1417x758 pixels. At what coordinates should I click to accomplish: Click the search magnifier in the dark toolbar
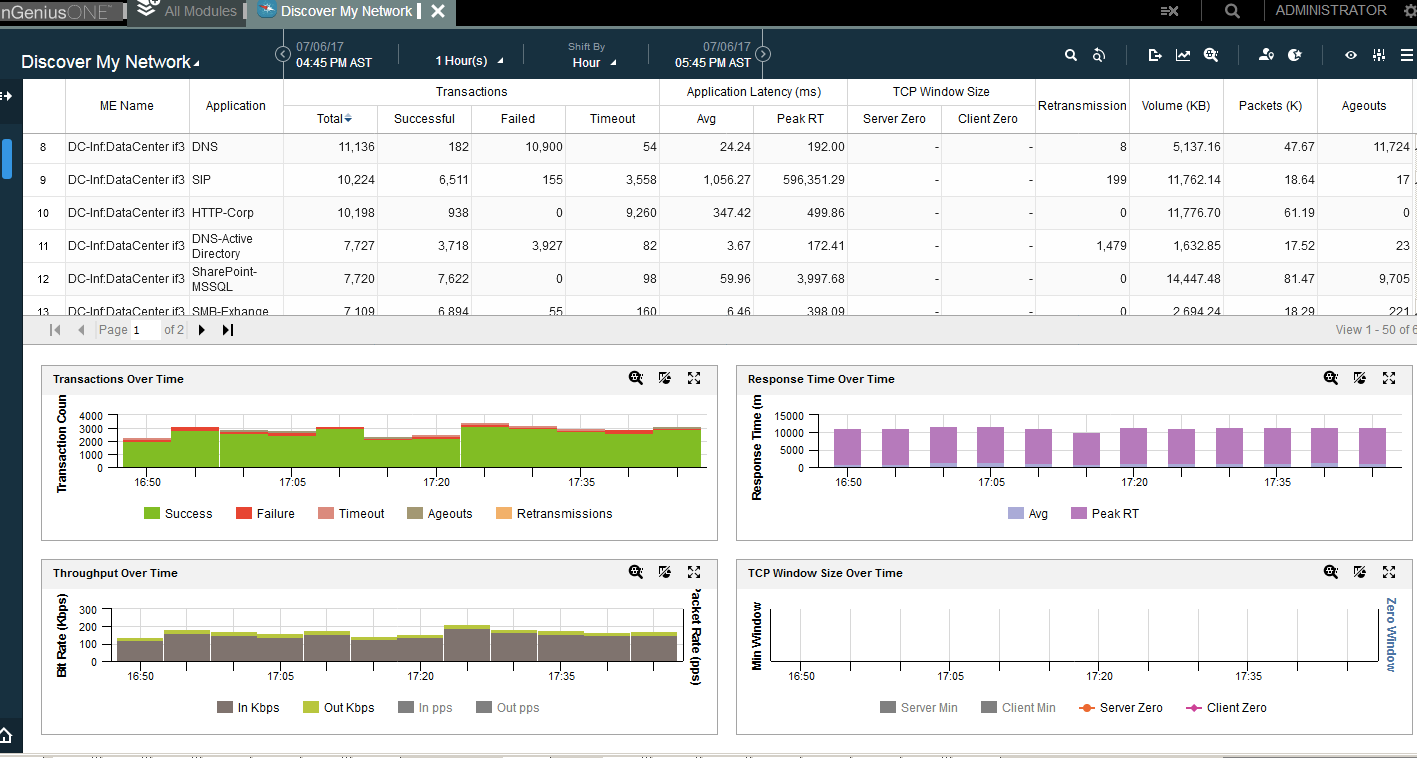coord(1071,55)
